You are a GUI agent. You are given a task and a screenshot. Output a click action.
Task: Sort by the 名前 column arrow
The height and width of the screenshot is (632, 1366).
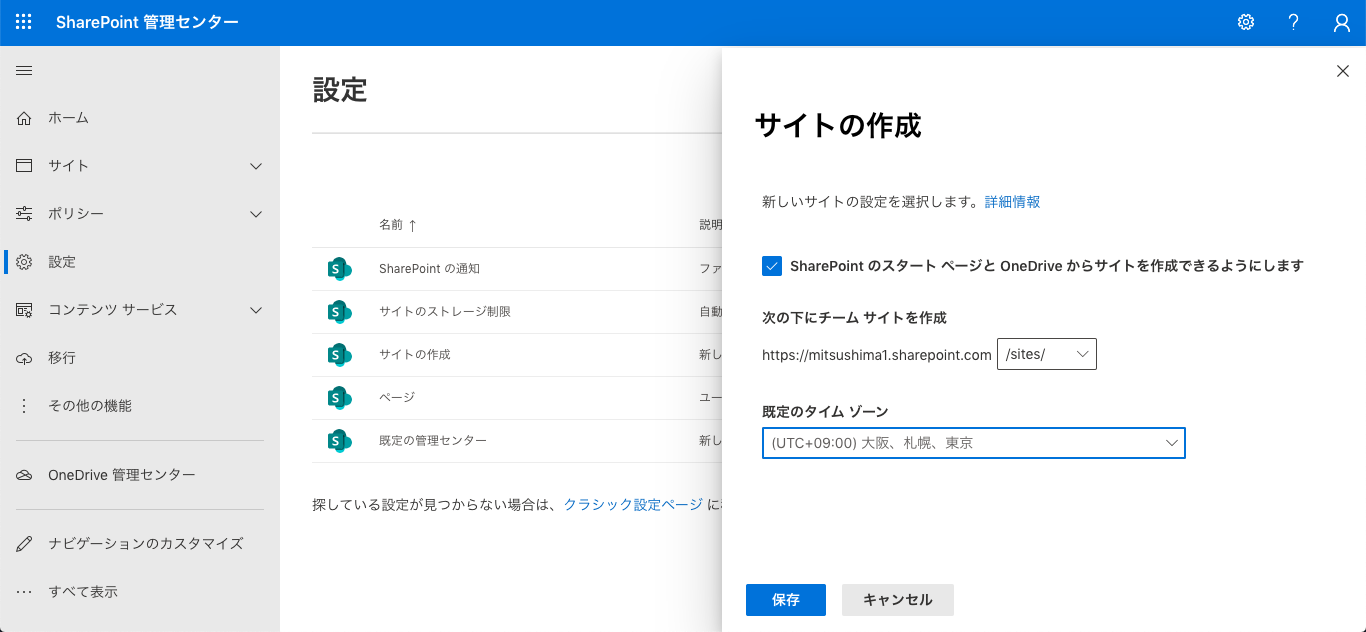click(412, 225)
